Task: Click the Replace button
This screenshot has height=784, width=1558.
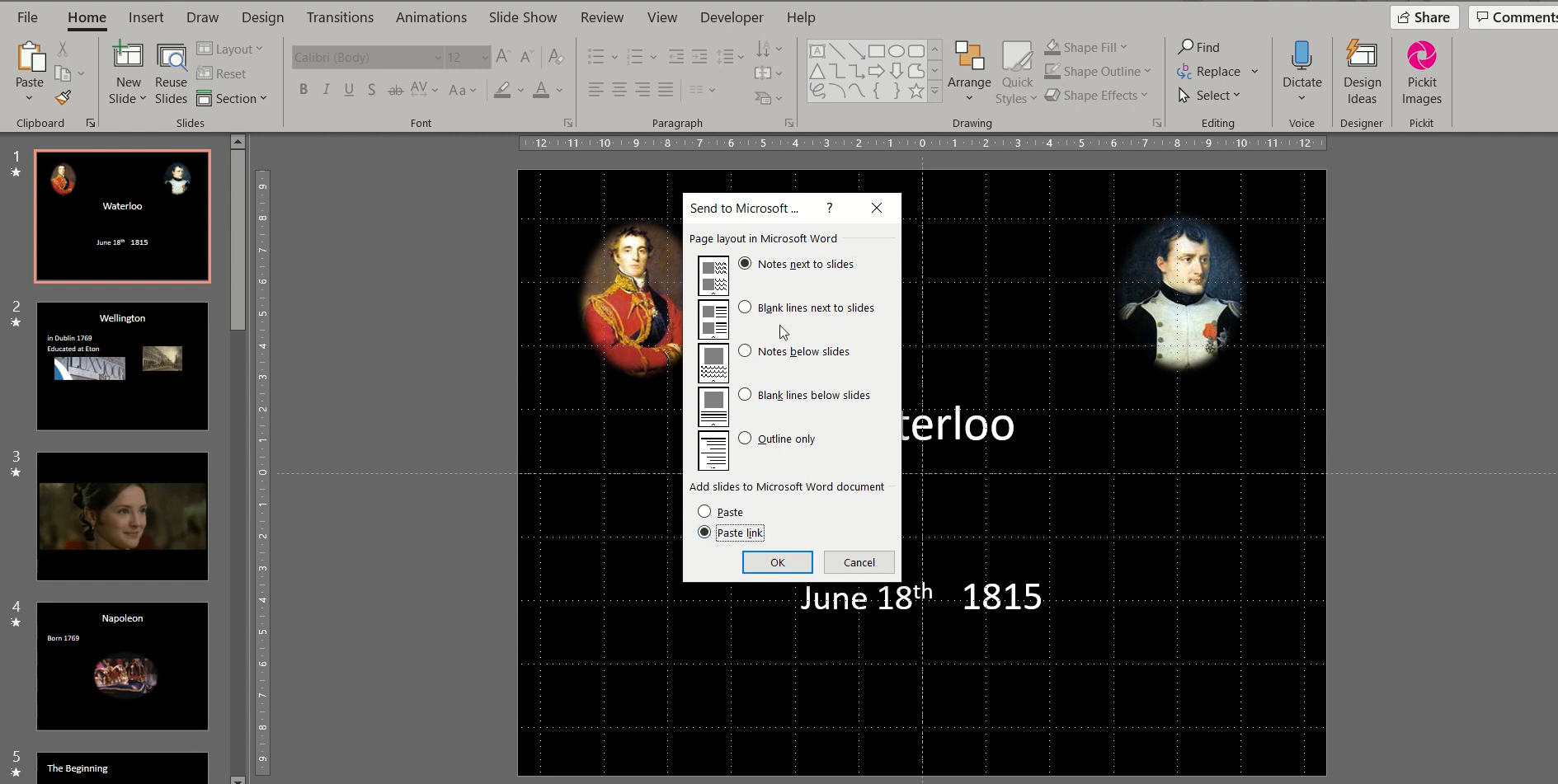Action: [x=1209, y=71]
